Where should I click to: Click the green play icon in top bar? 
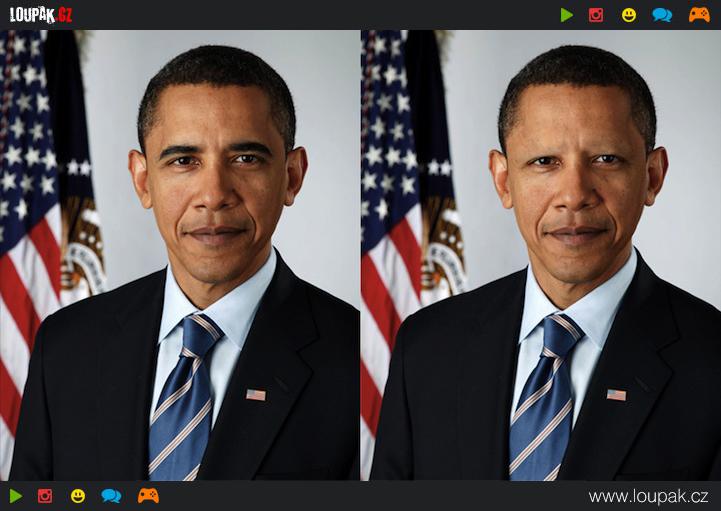click(x=567, y=15)
